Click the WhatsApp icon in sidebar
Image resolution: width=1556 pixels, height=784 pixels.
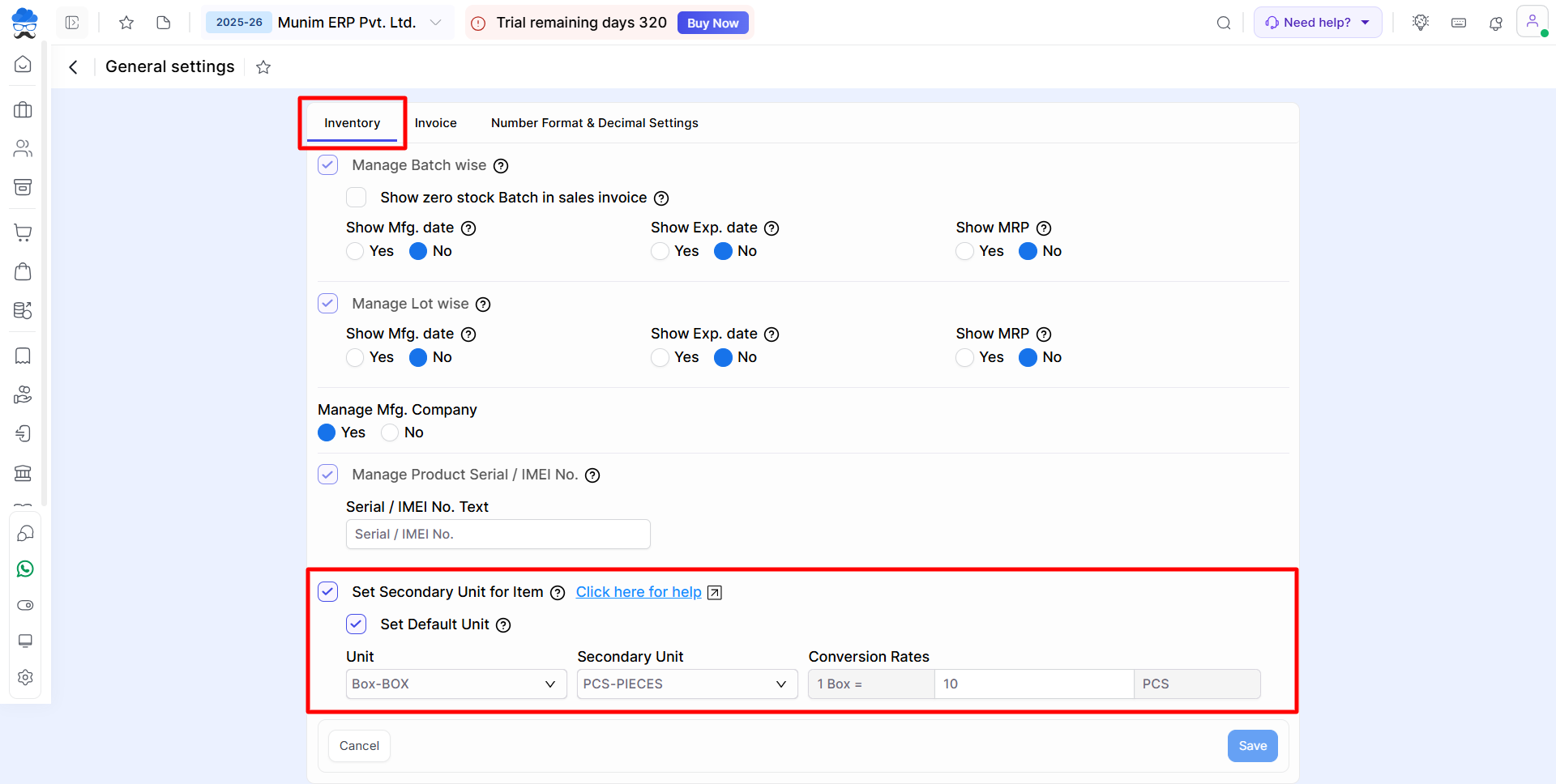(25, 569)
